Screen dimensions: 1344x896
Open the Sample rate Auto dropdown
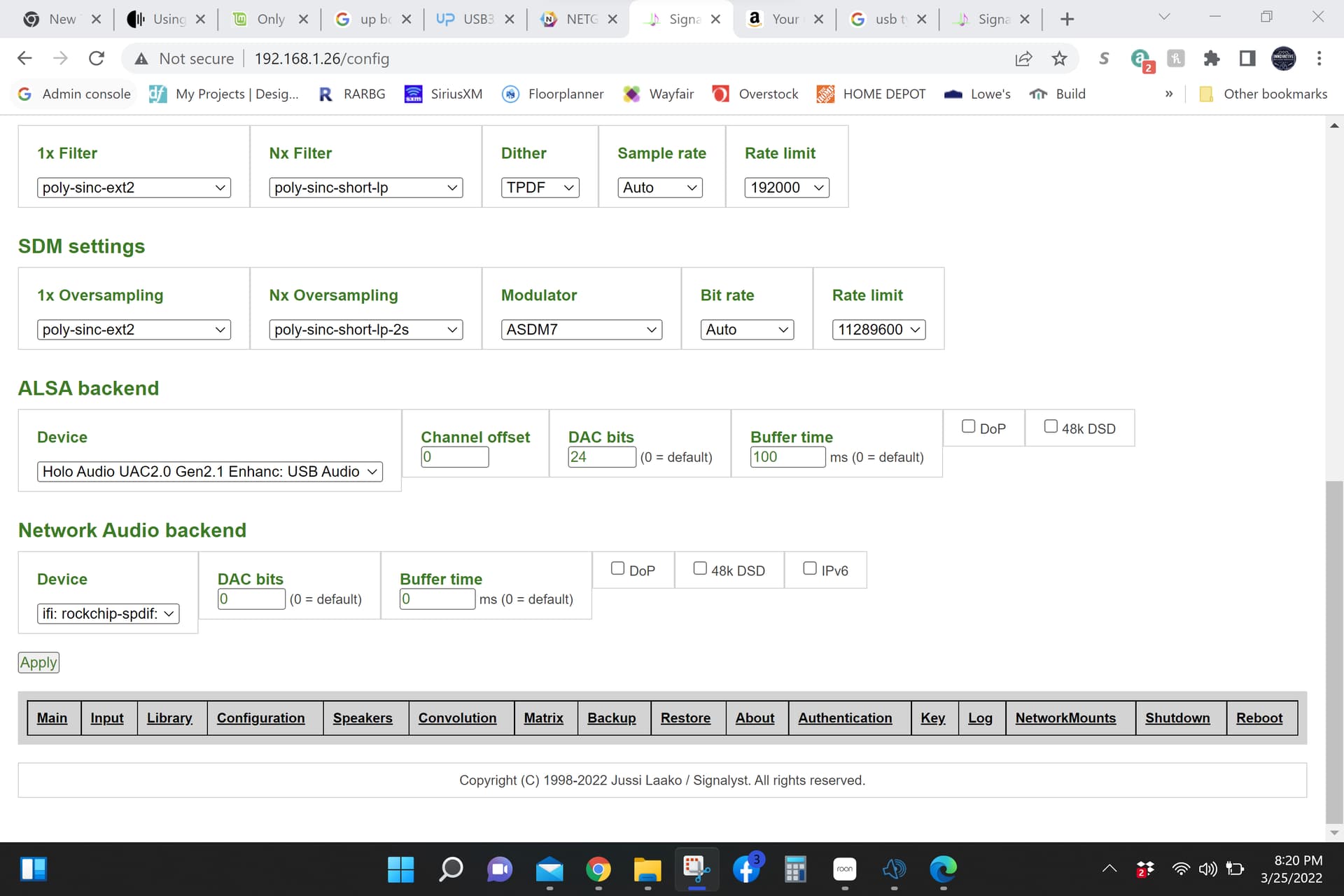click(x=660, y=188)
